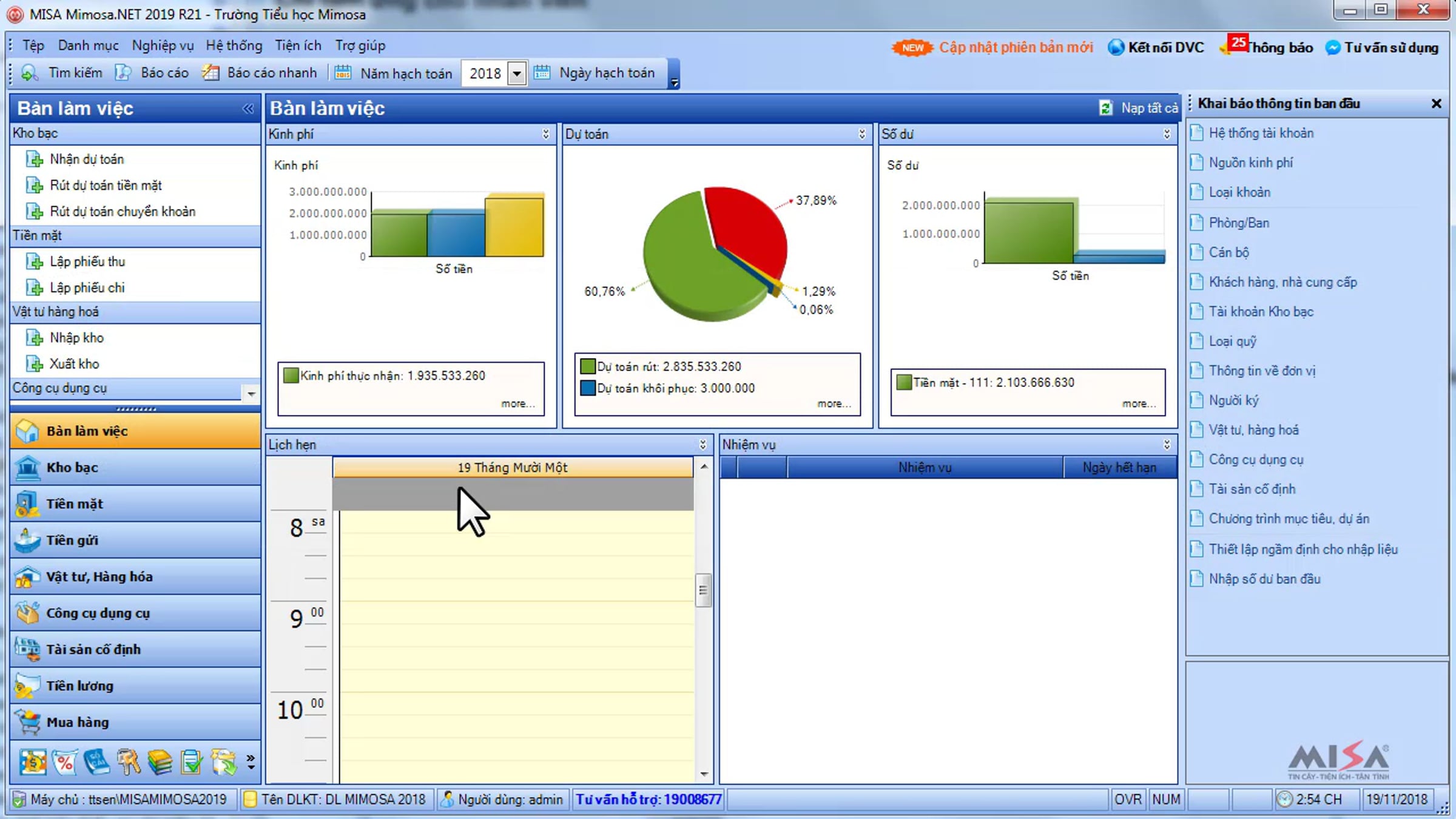
Task: Click the clipboard with green checkmark icon
Action: click(x=191, y=762)
